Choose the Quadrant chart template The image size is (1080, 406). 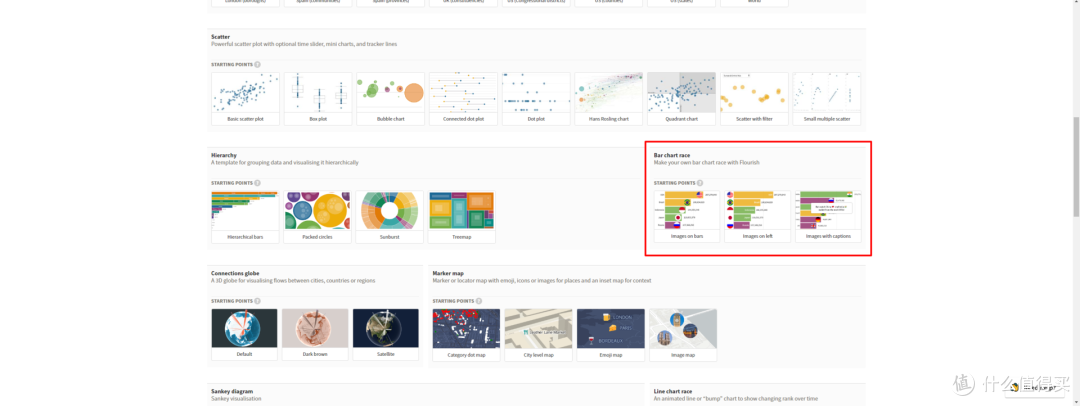(x=681, y=99)
